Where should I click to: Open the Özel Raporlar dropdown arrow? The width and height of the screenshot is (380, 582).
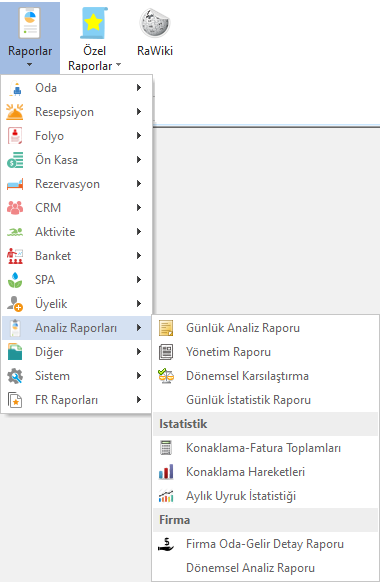pyautogui.click(x=118, y=65)
